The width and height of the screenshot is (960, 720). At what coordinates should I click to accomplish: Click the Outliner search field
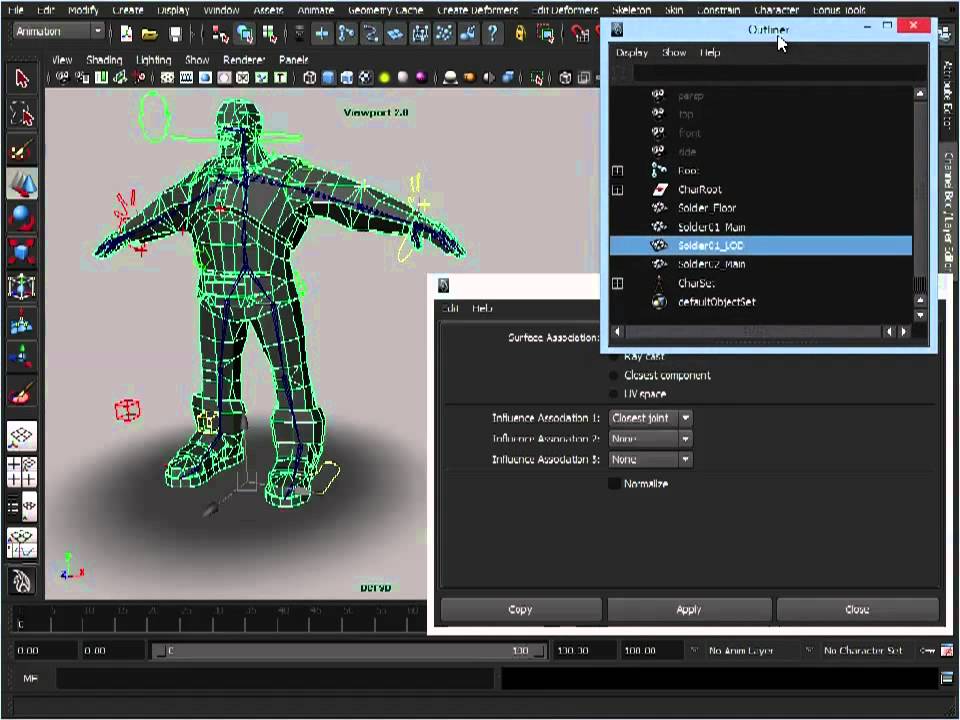tap(779, 73)
